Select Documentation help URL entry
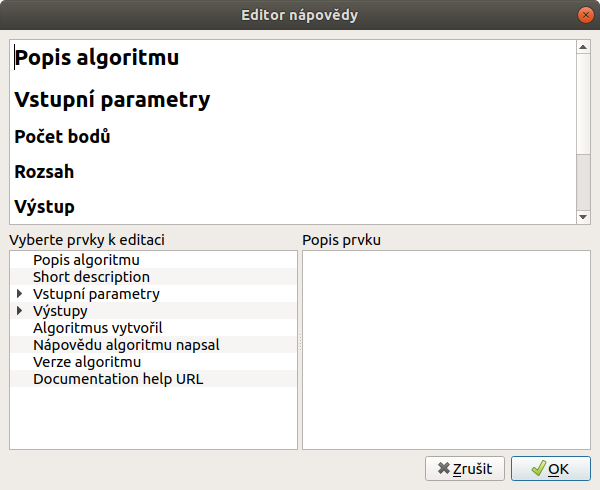Viewport: 600px width, 490px height. pyautogui.click(x=153, y=379)
